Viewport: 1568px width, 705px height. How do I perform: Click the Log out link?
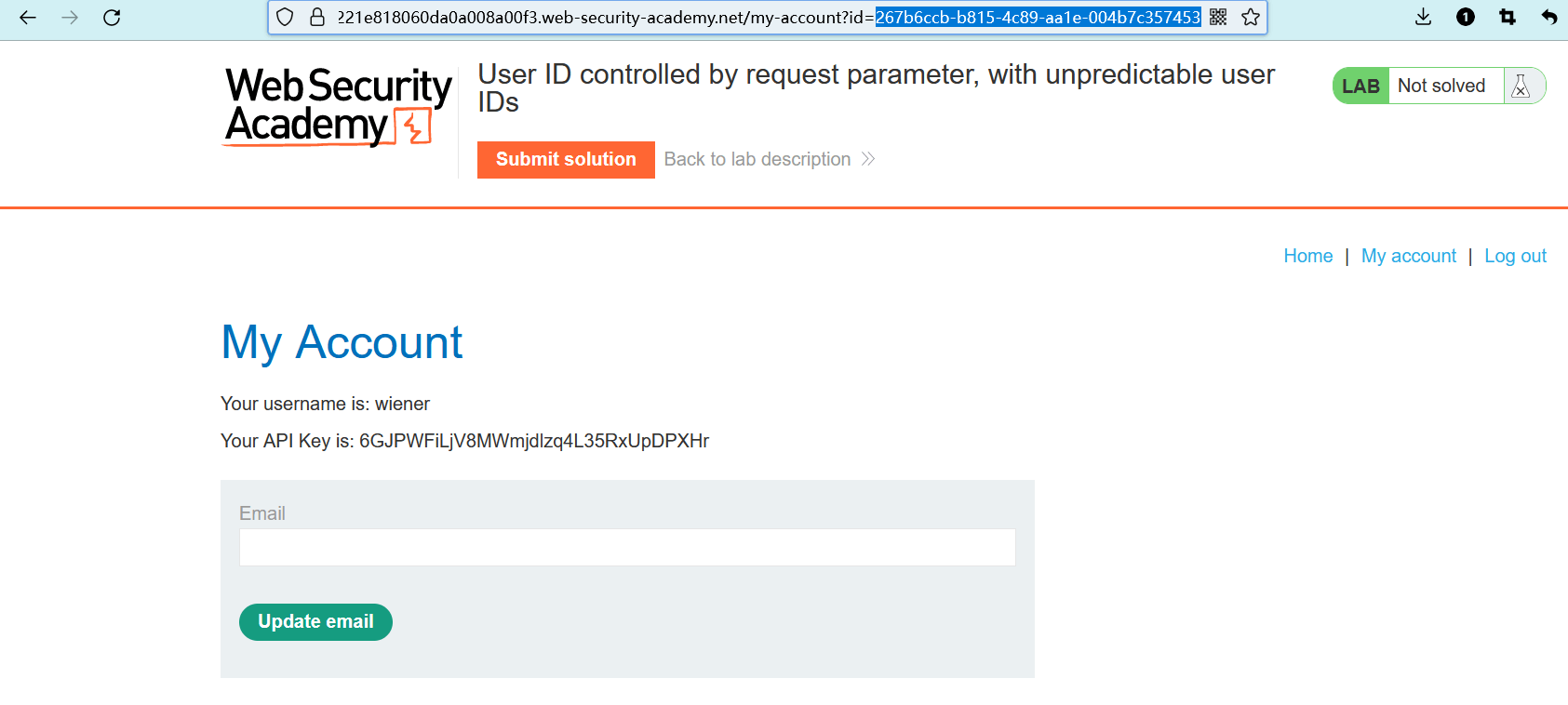tap(1515, 257)
